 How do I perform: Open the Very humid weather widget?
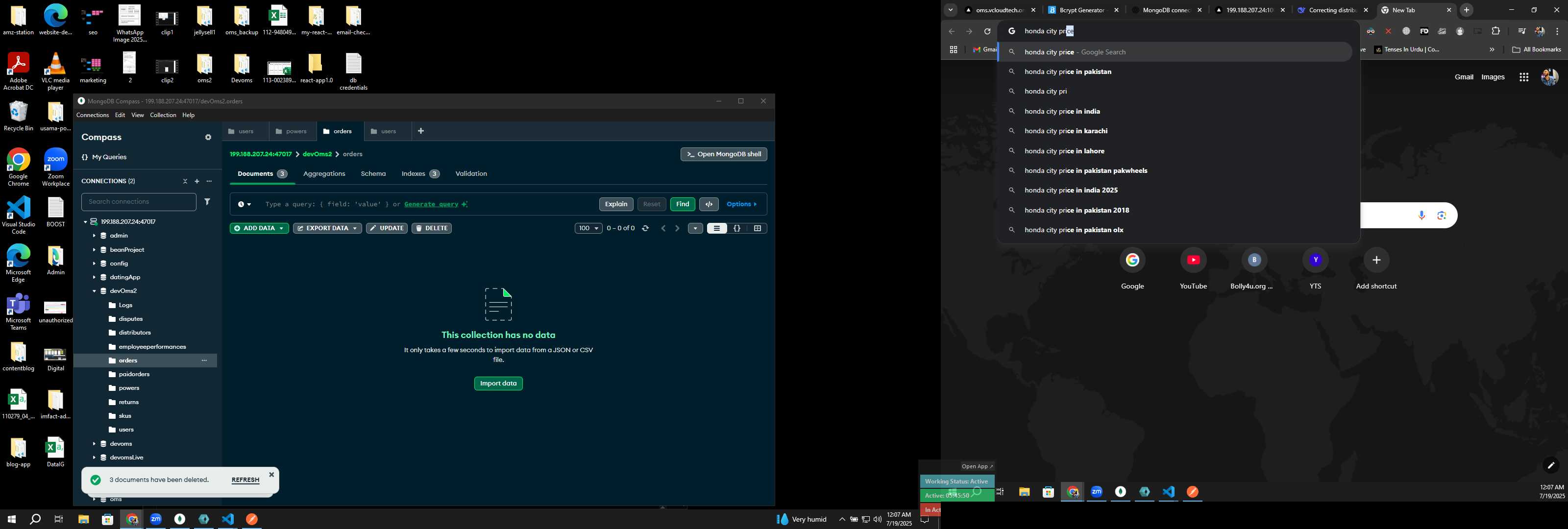click(x=801, y=519)
